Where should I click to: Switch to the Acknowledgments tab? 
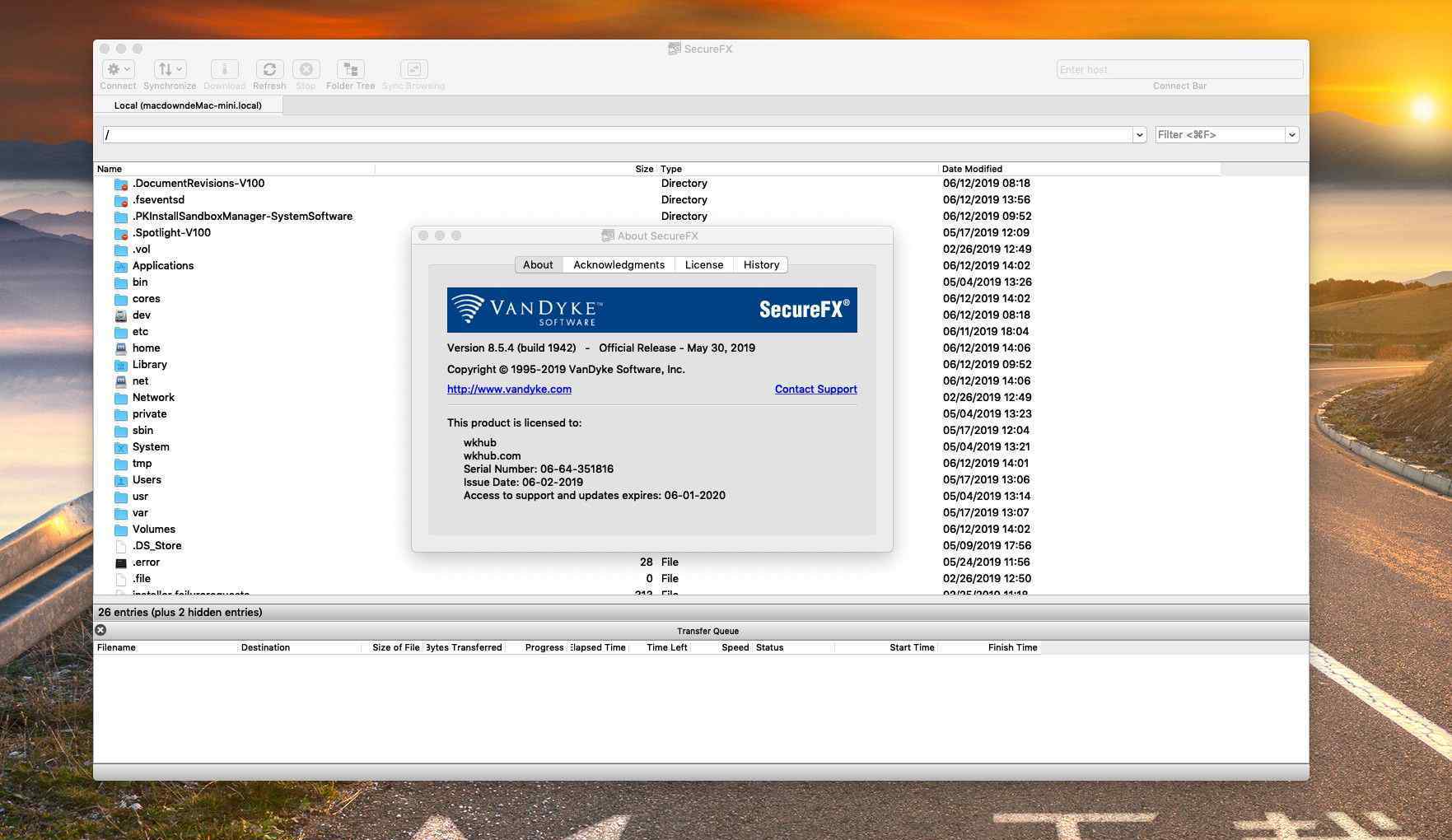click(619, 264)
